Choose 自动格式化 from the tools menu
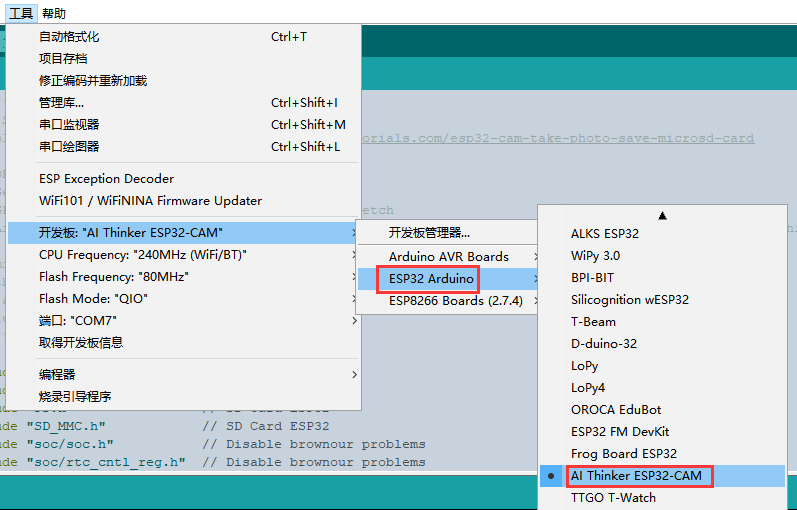This screenshot has height=510, width=797. click(184, 37)
